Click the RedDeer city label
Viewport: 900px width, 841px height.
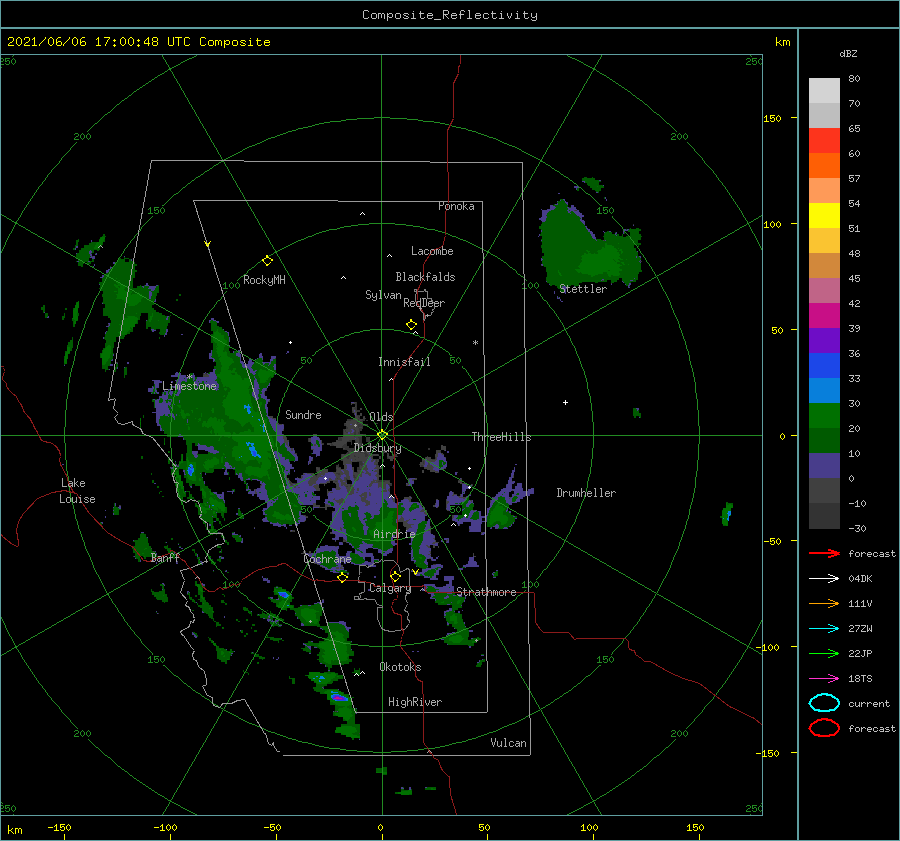pos(424,303)
